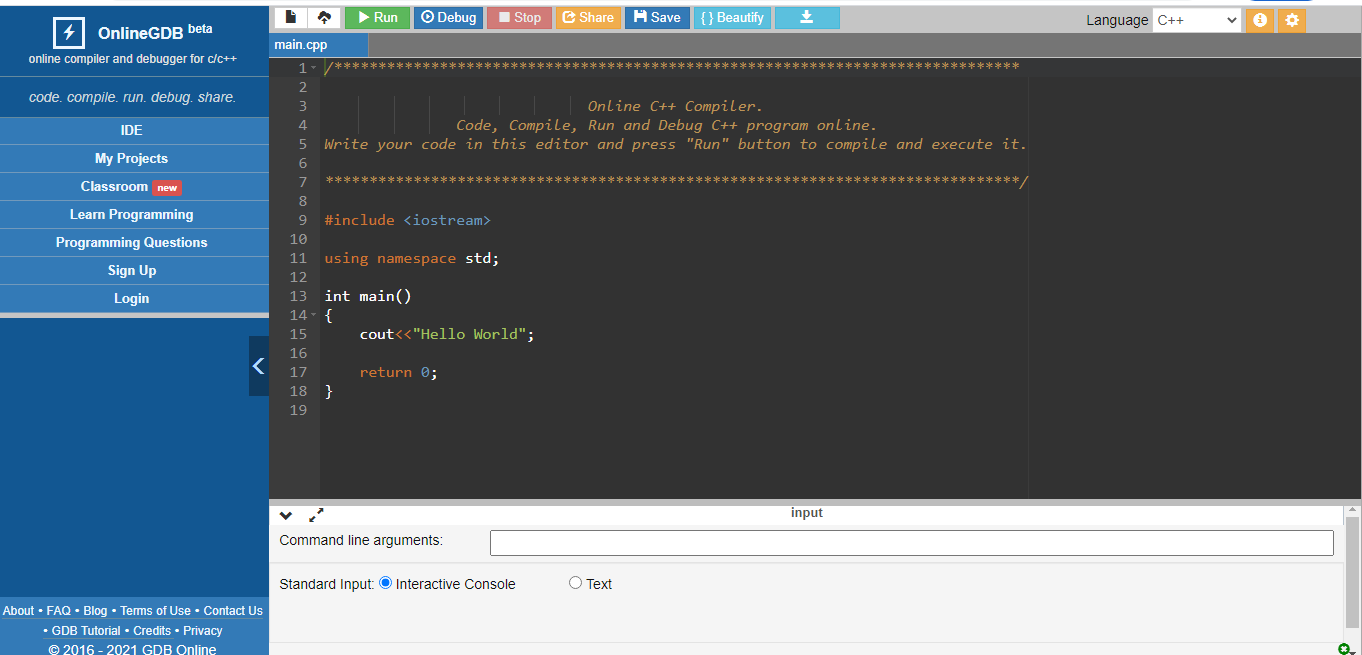Click the 'return 0;' code line
The width and height of the screenshot is (1362, 655).
pyautogui.click(x=399, y=372)
